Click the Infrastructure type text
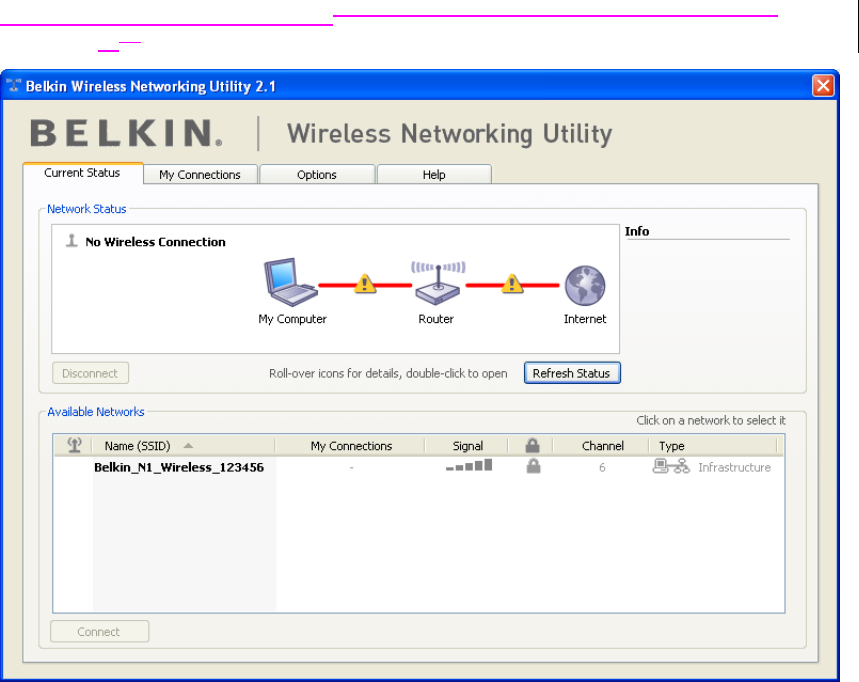859x682 pixels. coord(734,467)
